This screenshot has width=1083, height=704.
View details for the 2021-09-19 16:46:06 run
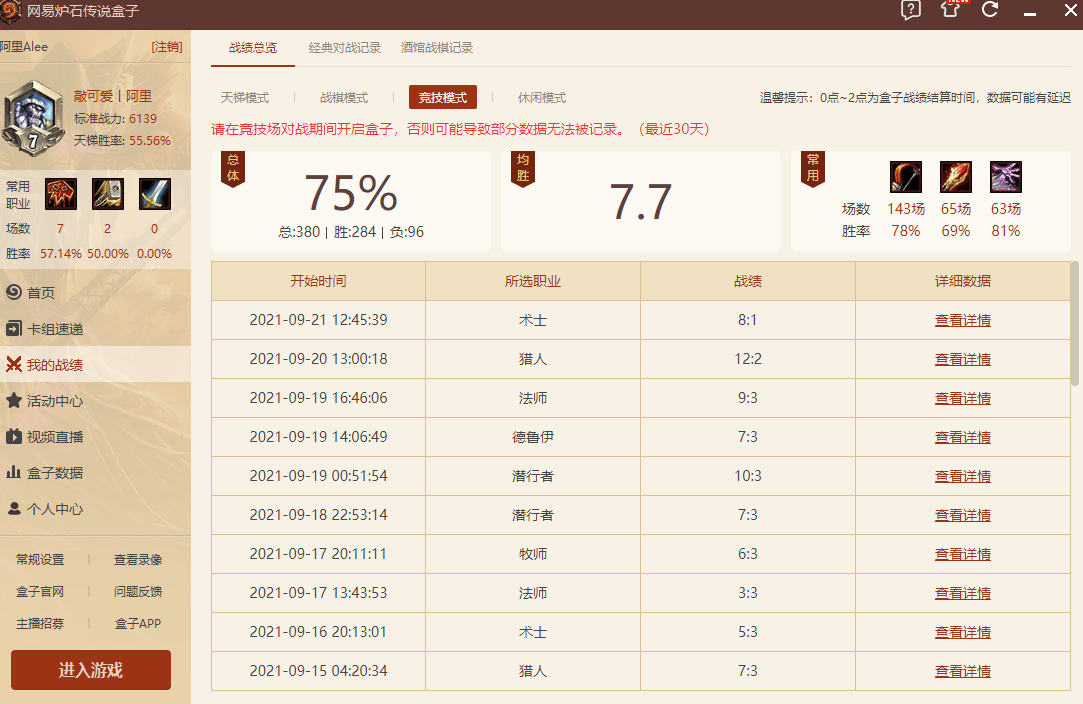[963, 398]
